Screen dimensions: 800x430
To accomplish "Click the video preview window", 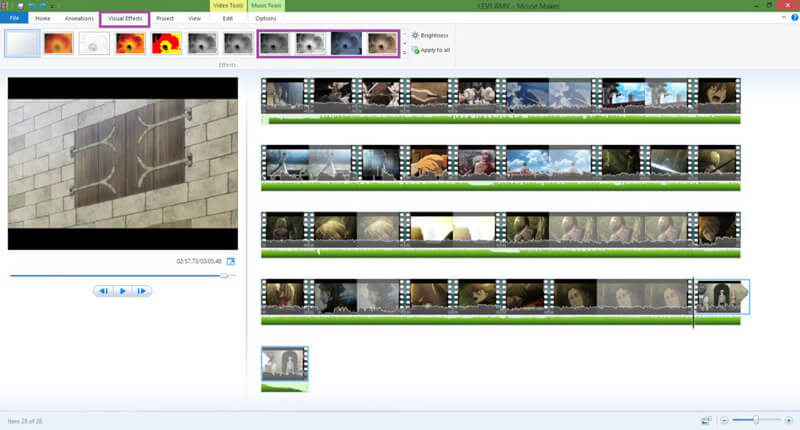I will click(x=122, y=163).
